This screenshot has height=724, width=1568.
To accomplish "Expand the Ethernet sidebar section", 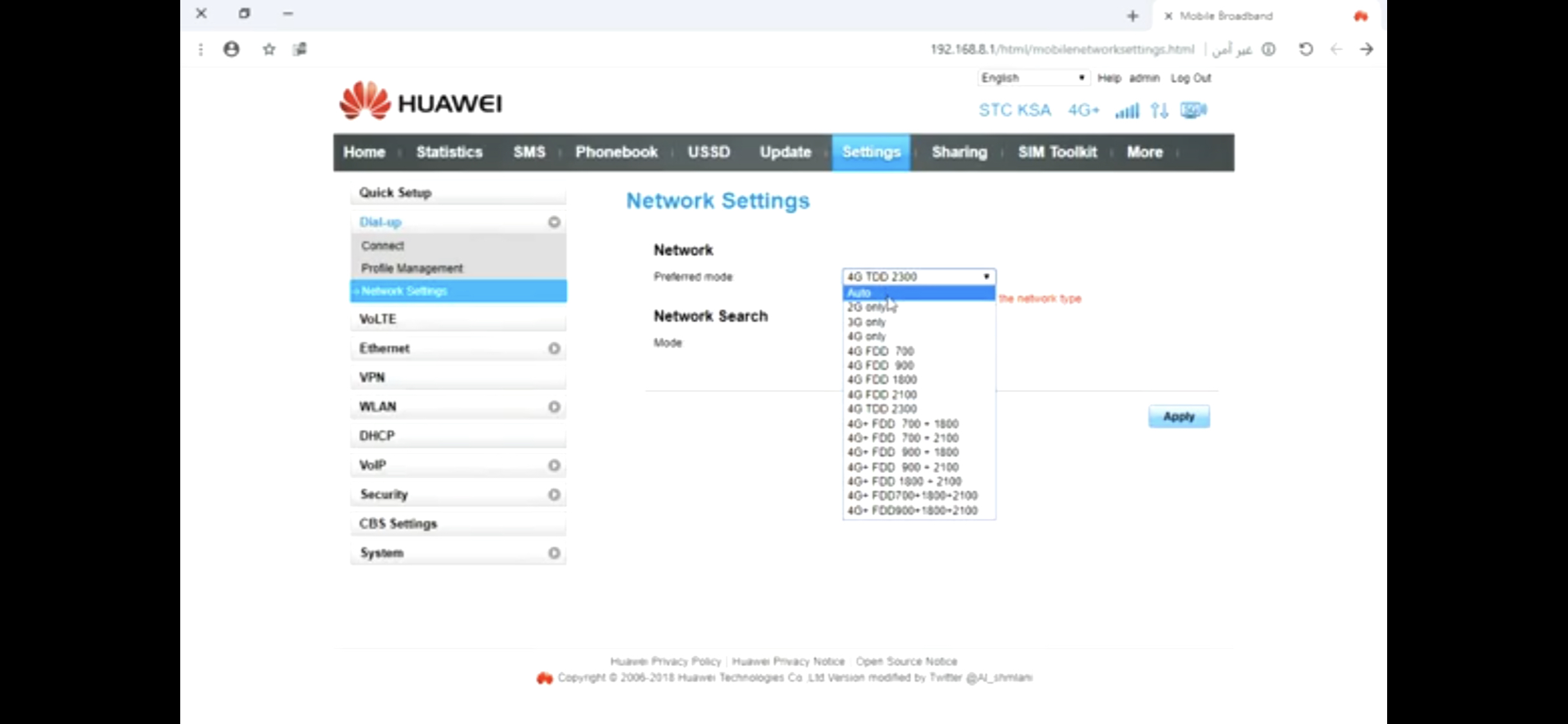I will pyautogui.click(x=554, y=348).
